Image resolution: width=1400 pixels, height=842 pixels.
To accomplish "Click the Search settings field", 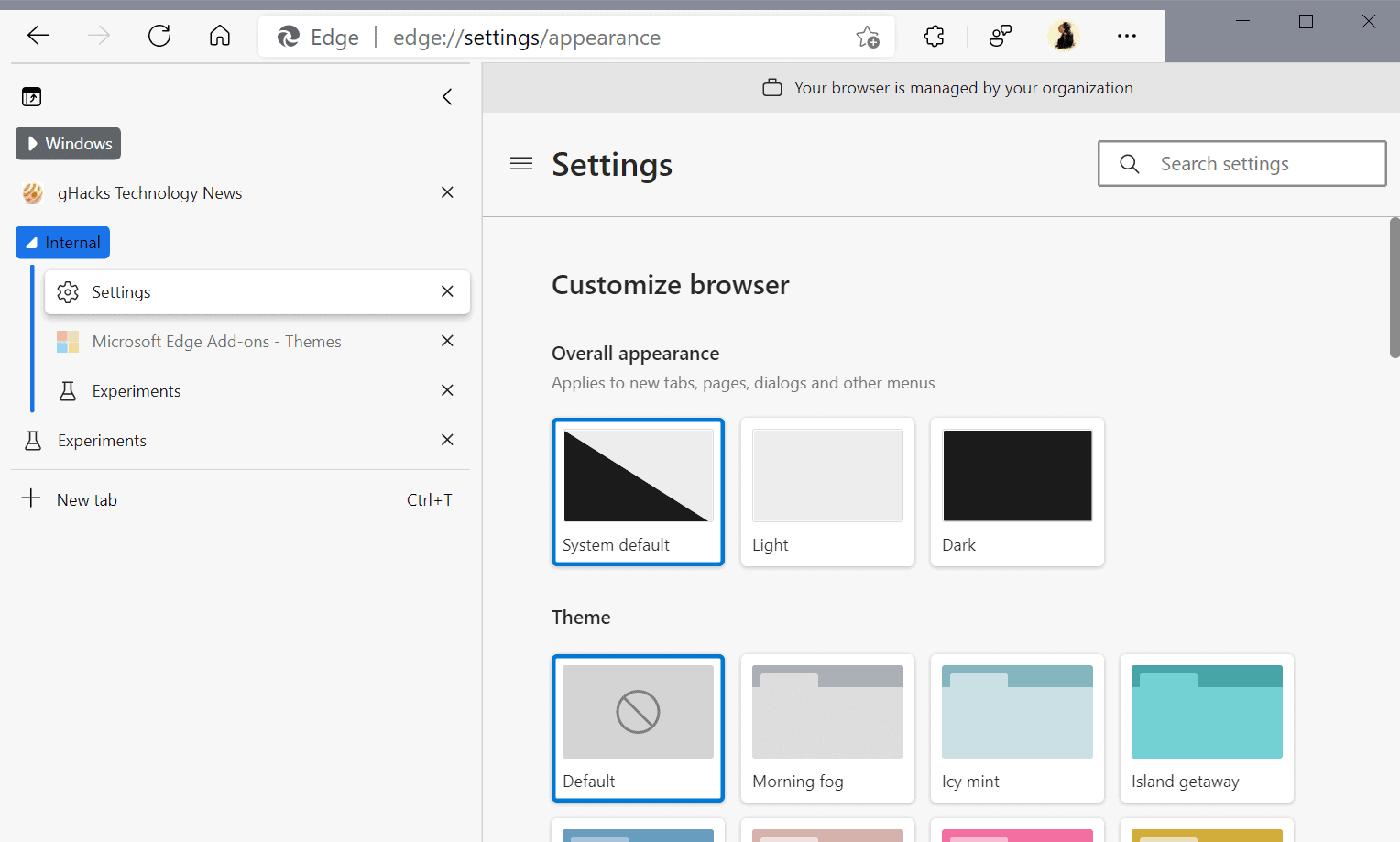I will pos(1241,164).
